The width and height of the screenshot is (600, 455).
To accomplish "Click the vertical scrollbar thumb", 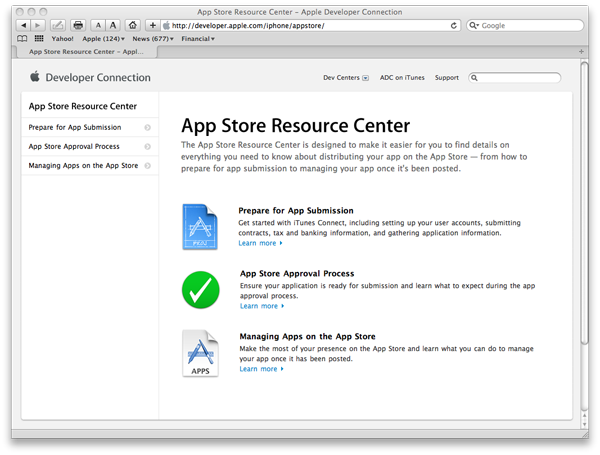I will click(x=584, y=204).
